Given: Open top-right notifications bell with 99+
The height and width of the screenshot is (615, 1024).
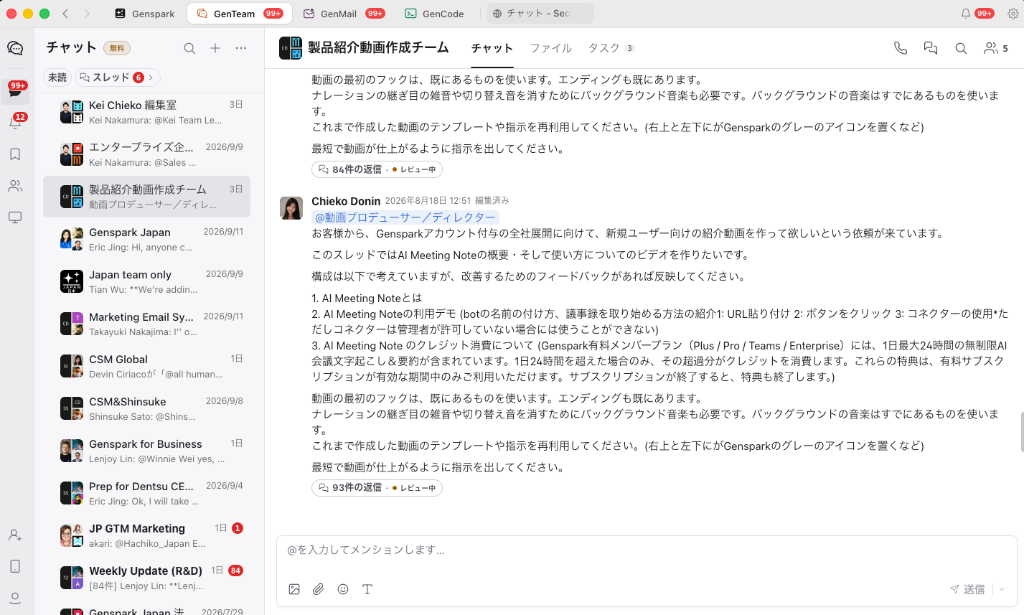Looking at the screenshot, I should [x=977, y=13].
